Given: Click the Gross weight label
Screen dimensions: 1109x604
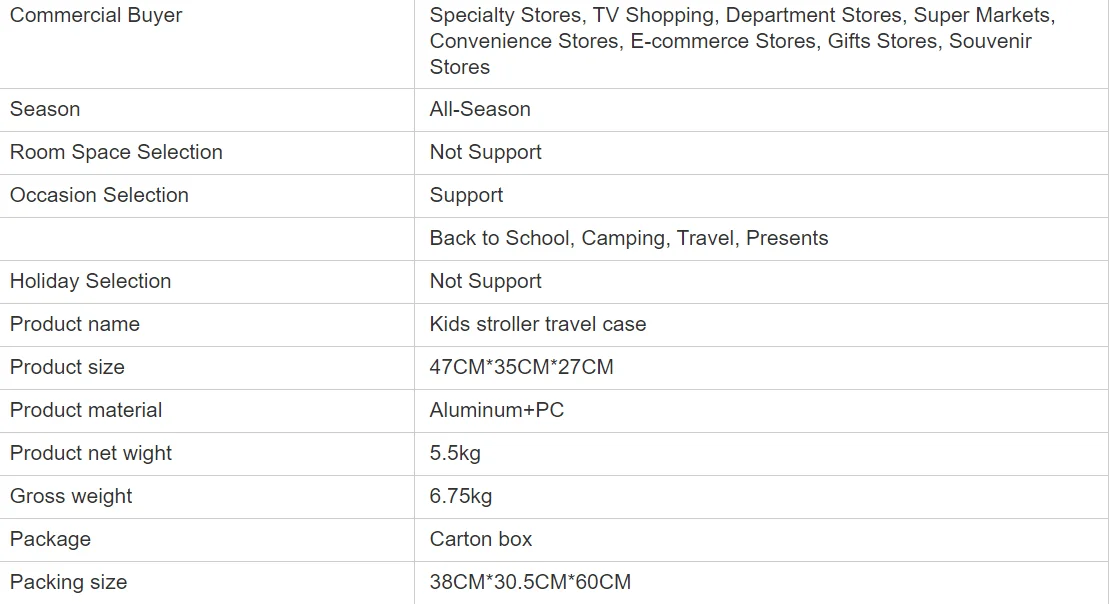Looking at the screenshot, I should click(71, 496).
